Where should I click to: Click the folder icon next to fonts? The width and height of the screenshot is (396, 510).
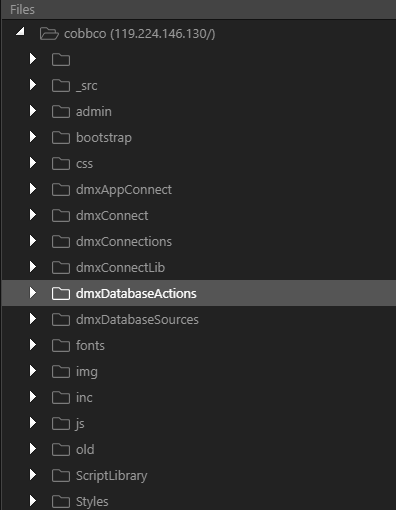[x=61, y=346]
